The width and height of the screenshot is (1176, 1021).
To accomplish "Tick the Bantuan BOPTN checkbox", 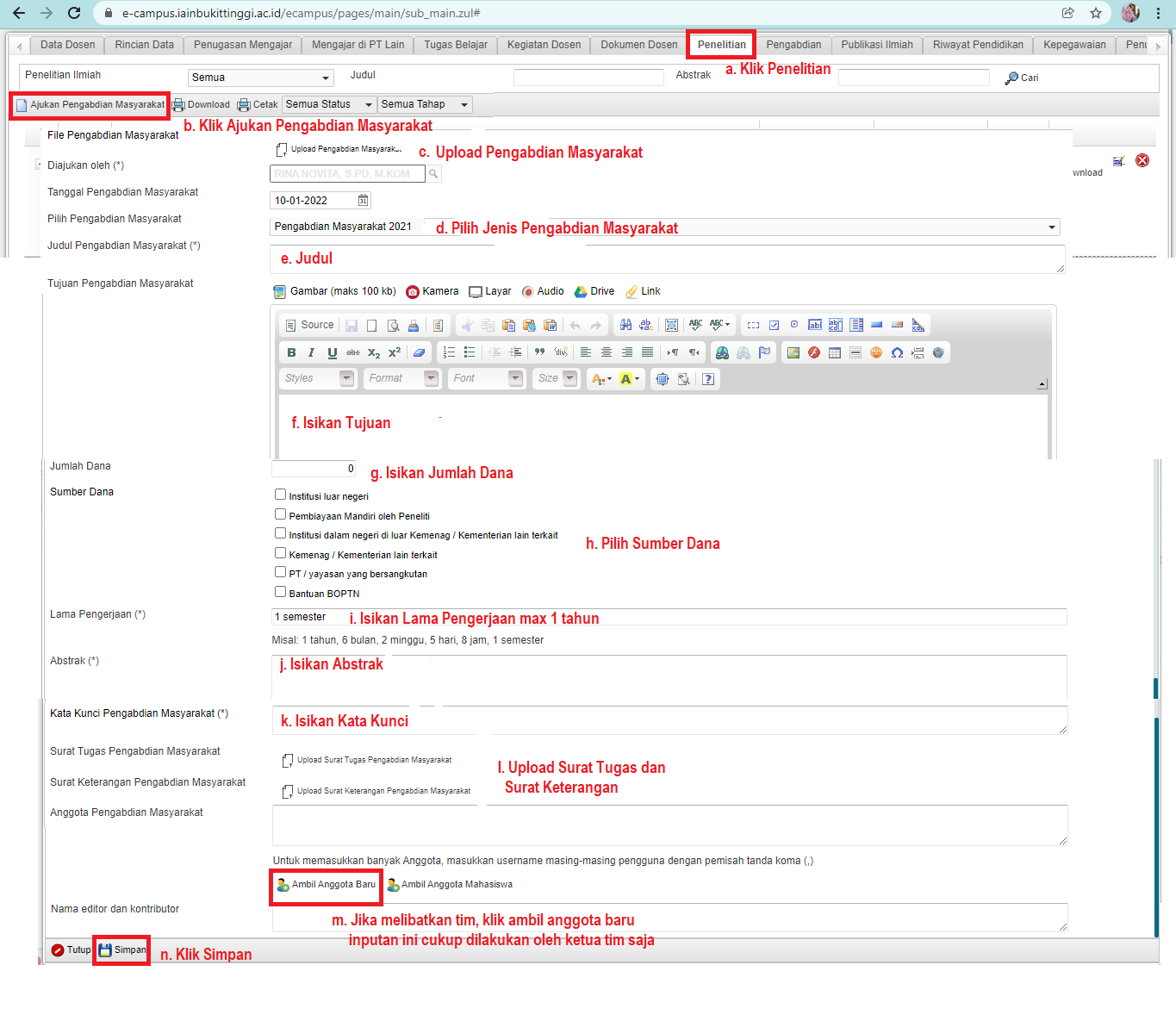I will coord(280,592).
